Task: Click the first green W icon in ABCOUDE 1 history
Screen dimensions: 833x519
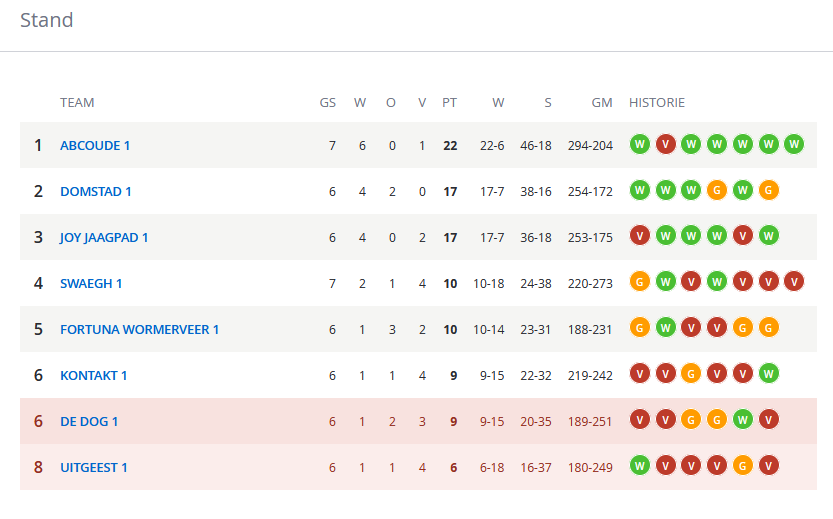Action: (x=640, y=144)
